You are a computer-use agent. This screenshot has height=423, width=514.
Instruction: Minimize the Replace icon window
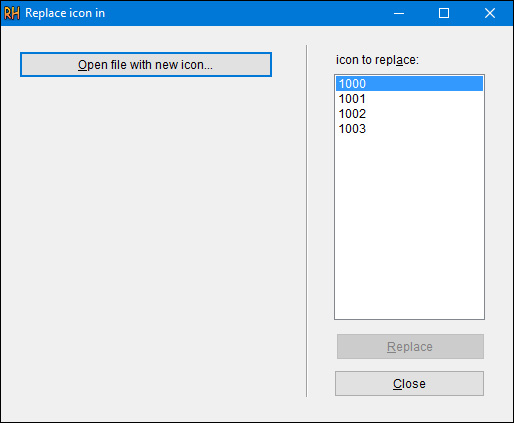(x=399, y=13)
